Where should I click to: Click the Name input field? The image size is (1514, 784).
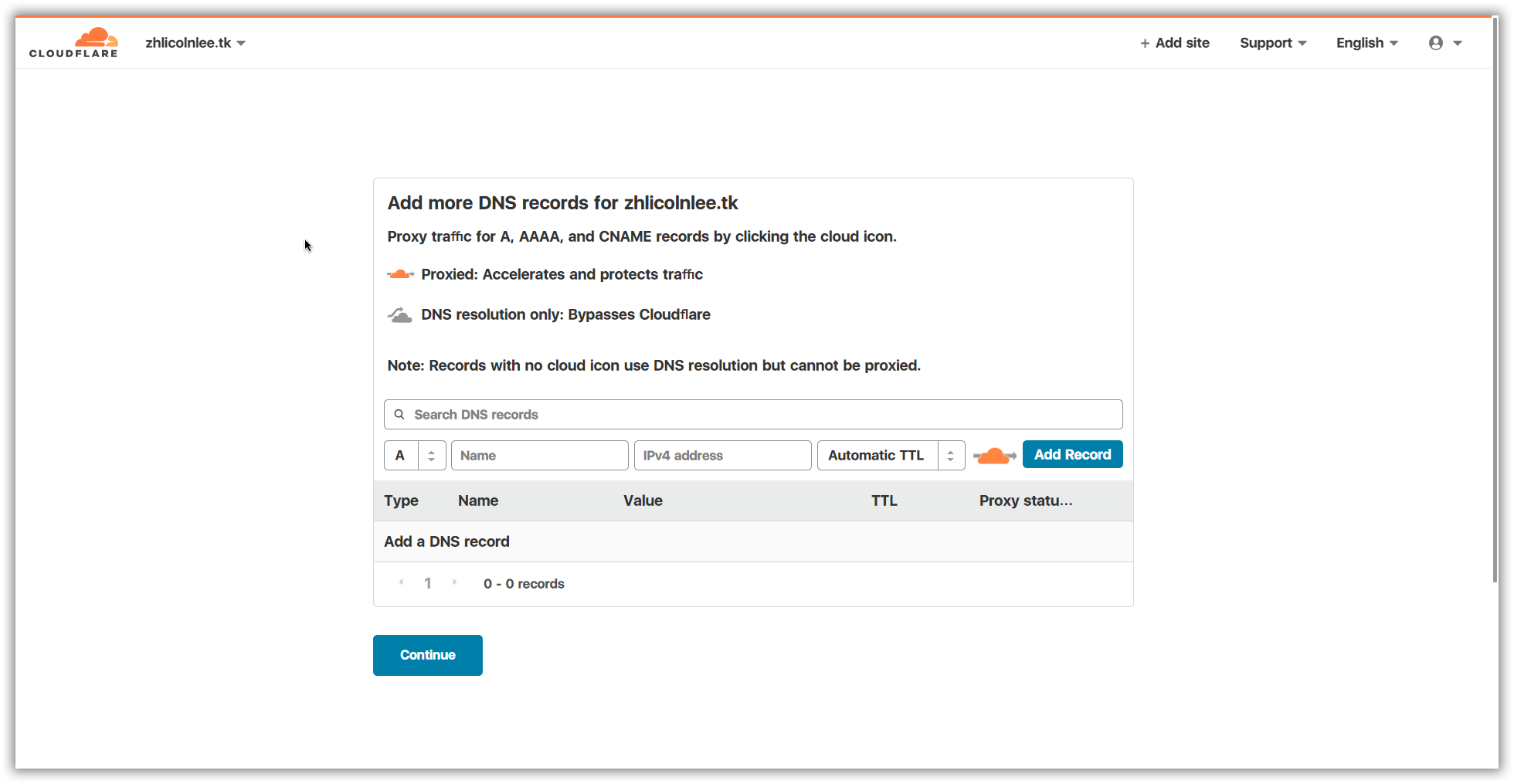point(540,456)
